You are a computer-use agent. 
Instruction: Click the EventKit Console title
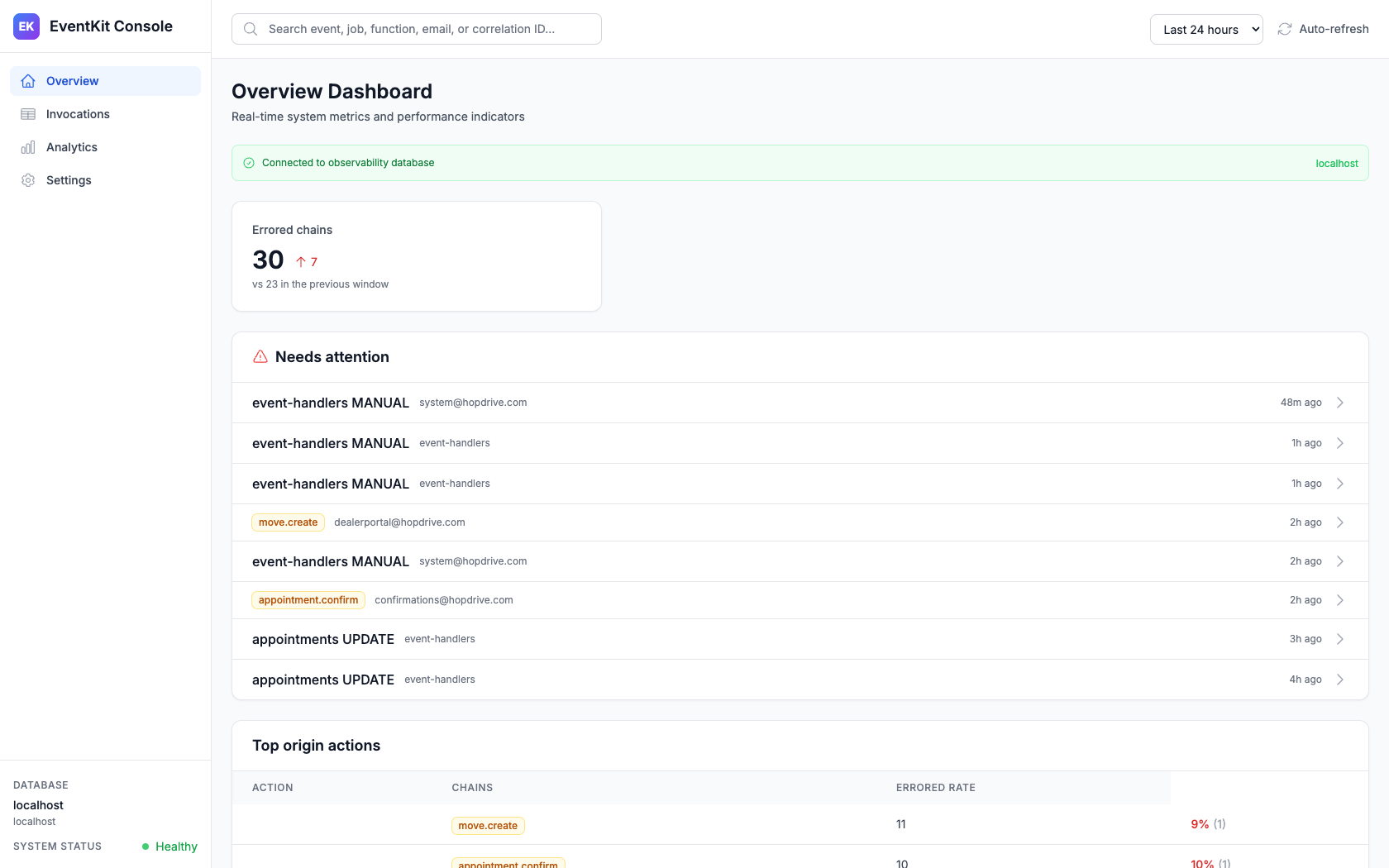pos(111,26)
